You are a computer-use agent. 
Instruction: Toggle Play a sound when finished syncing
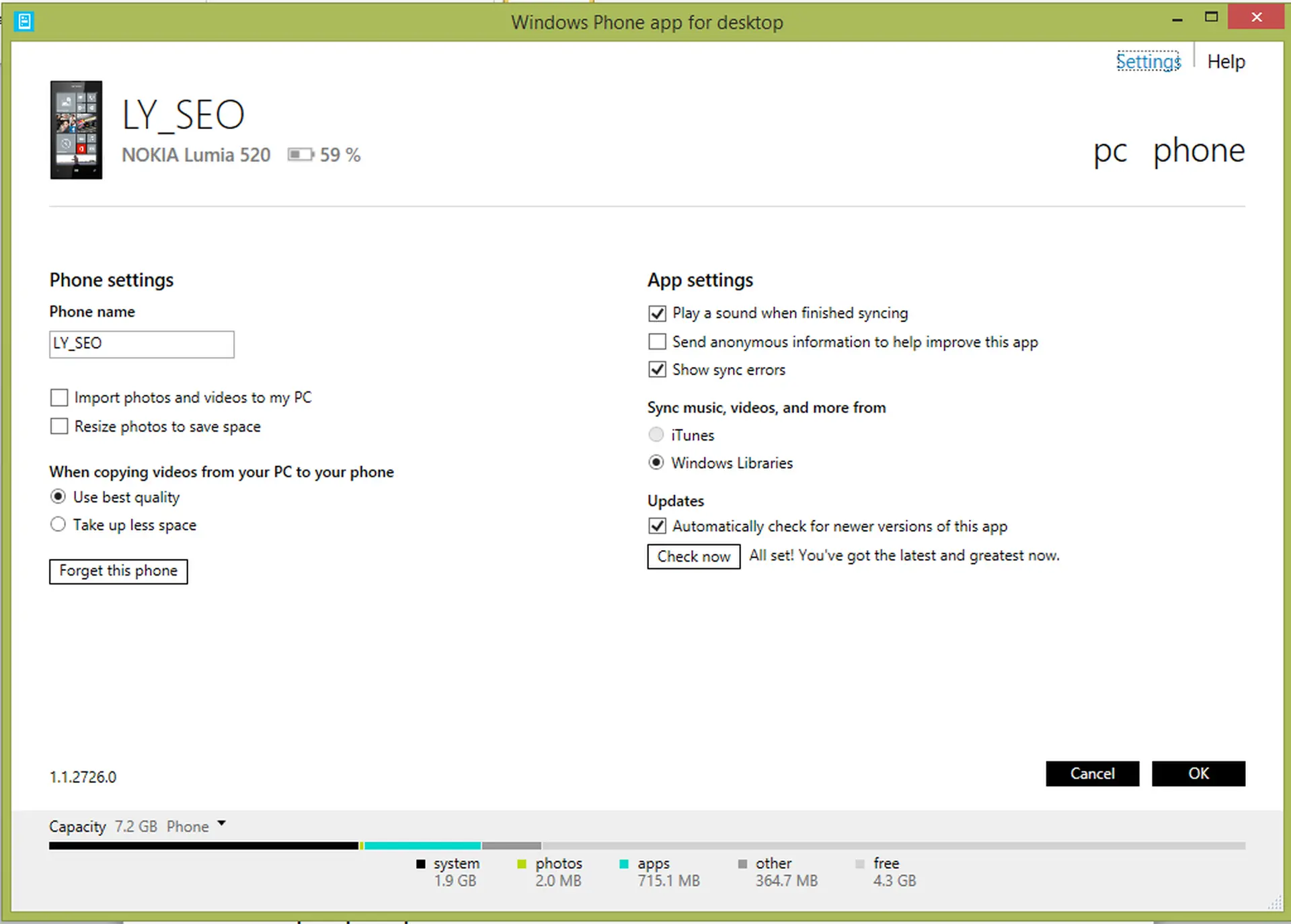pyautogui.click(x=657, y=313)
